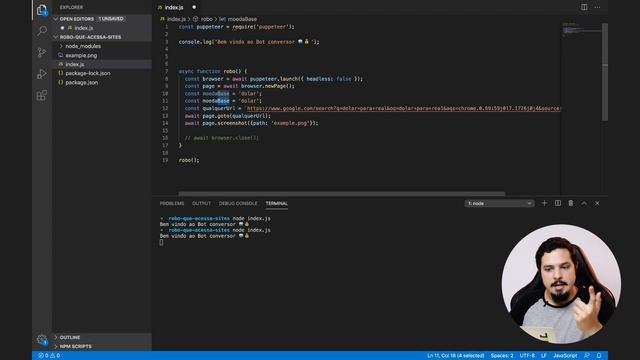Open the notifications bell in status bar
The width and height of the screenshot is (640, 360).
pyautogui.click(x=599, y=356)
